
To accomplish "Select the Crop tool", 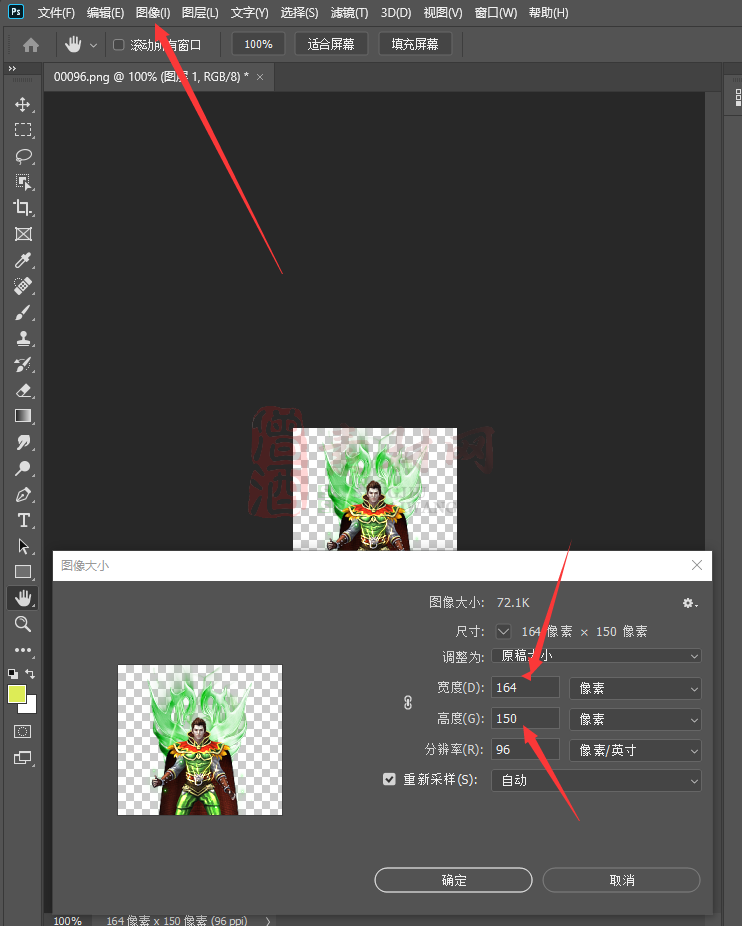I will tap(23, 208).
